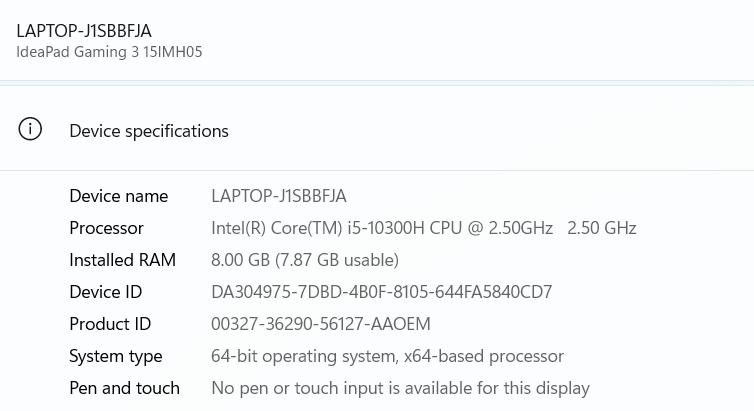Select the device name value LAPTOP-J1SBBFJA in specifications
The height and width of the screenshot is (411, 754).
(x=278, y=196)
